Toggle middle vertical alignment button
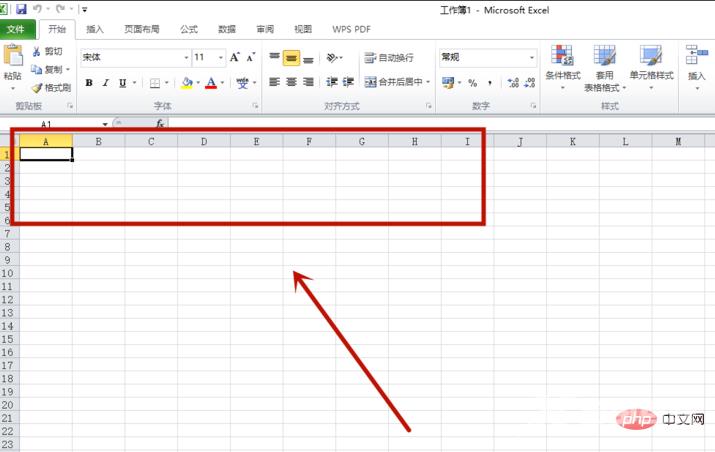715x452 pixels. [x=291, y=58]
